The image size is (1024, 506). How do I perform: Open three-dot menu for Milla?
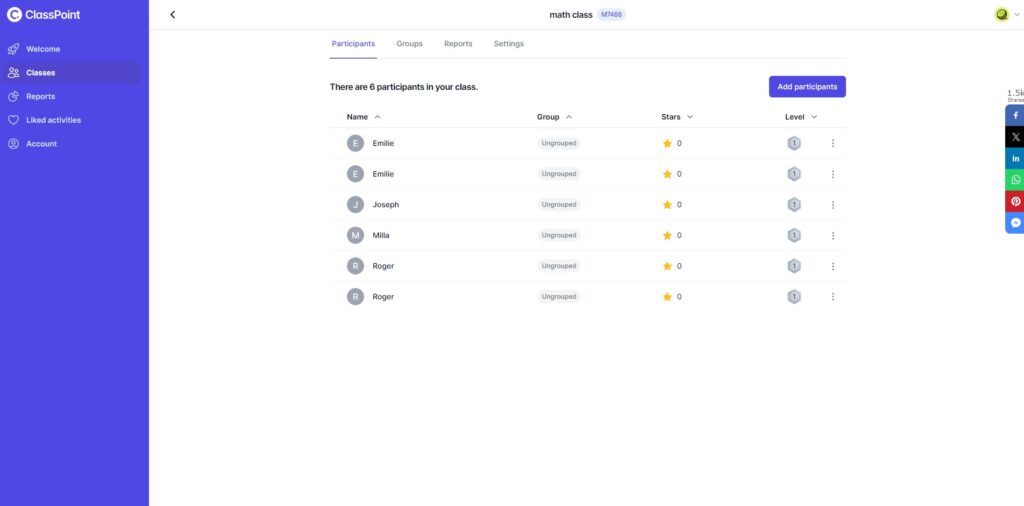tap(833, 235)
